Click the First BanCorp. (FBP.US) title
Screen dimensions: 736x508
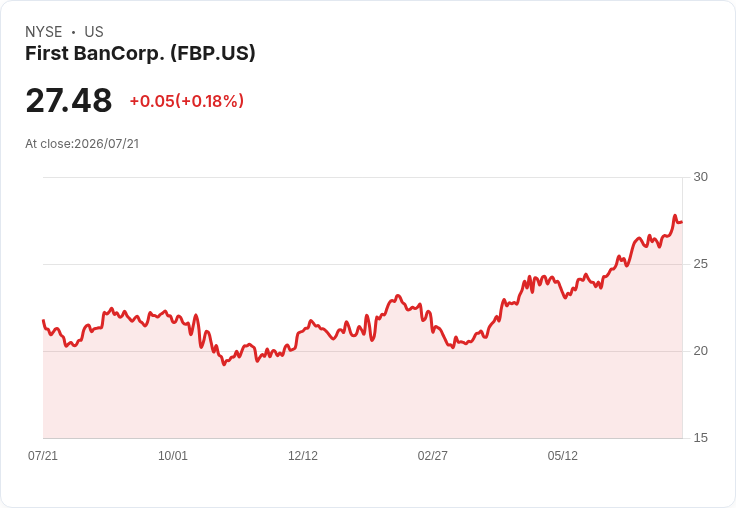(x=140, y=53)
